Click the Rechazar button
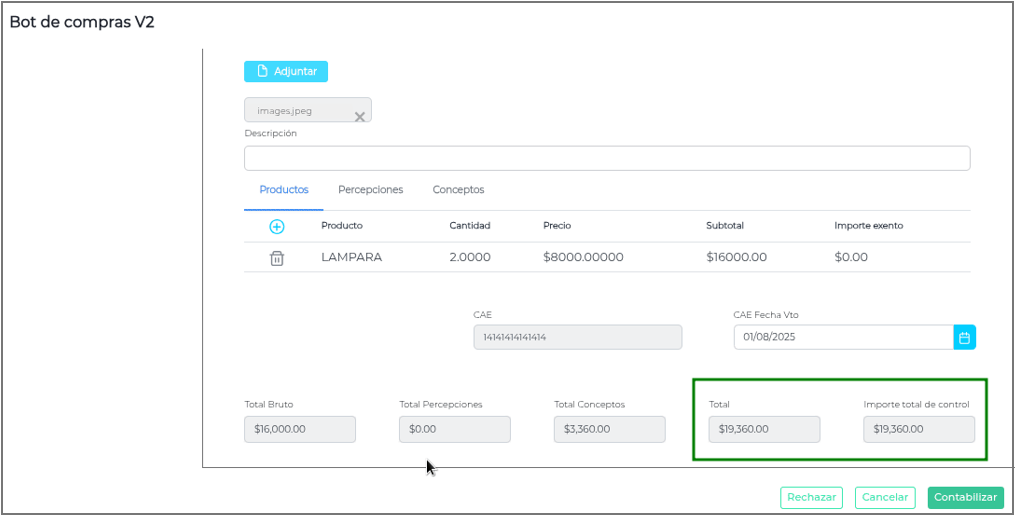The height and width of the screenshot is (516, 1015). click(812, 497)
